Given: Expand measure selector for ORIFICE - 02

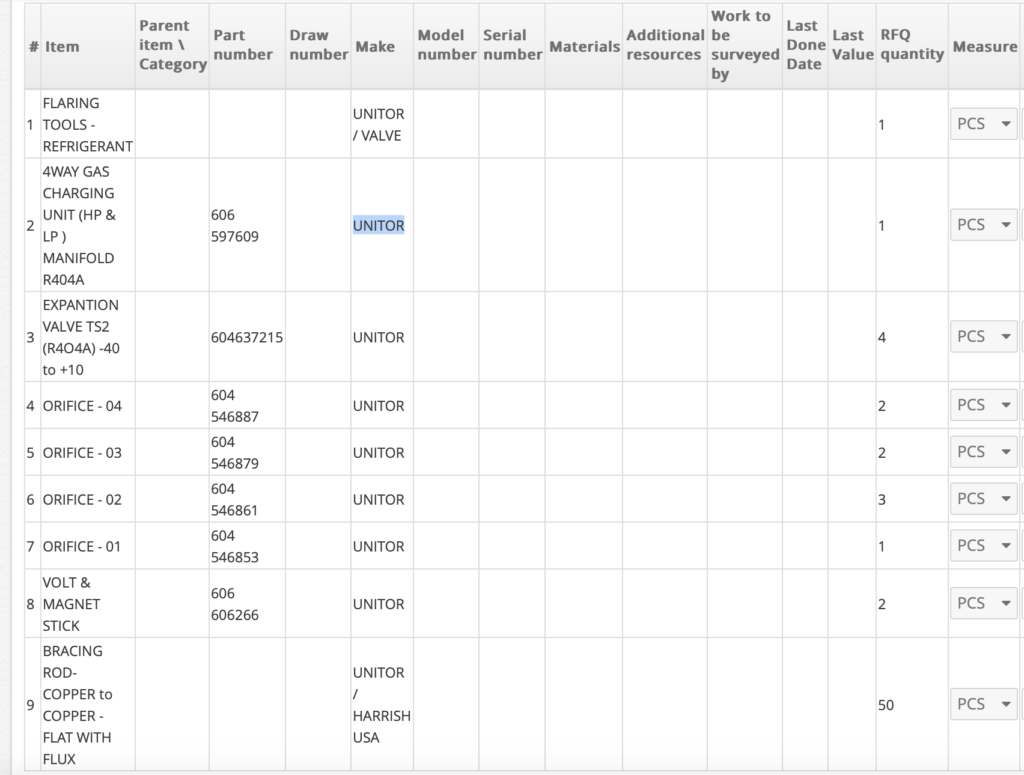Looking at the screenshot, I should pyautogui.click(x=982, y=499).
